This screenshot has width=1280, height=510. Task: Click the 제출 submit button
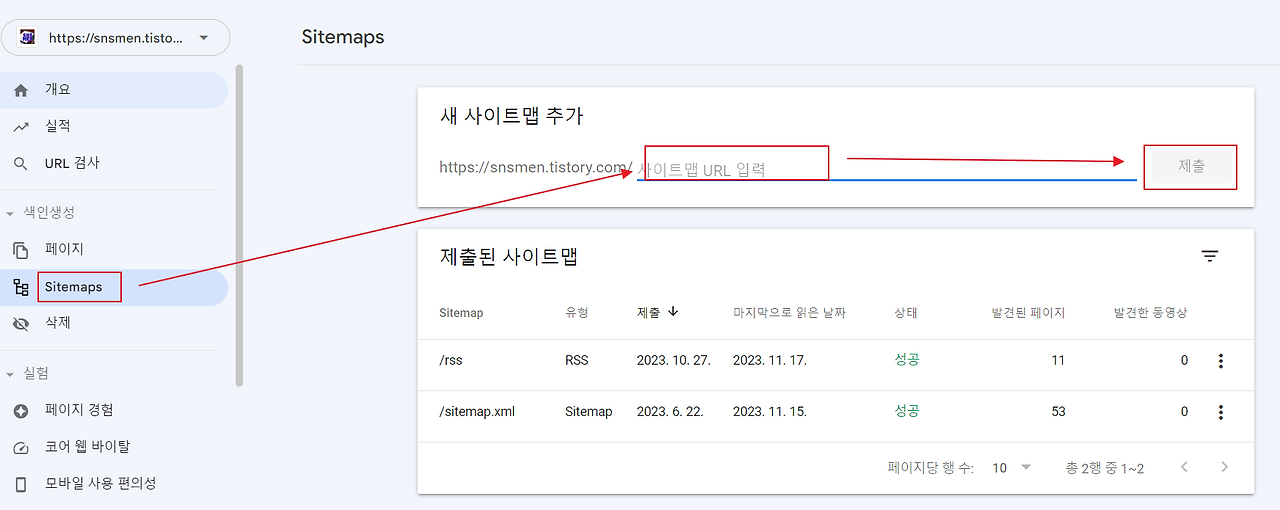[x=1192, y=167]
